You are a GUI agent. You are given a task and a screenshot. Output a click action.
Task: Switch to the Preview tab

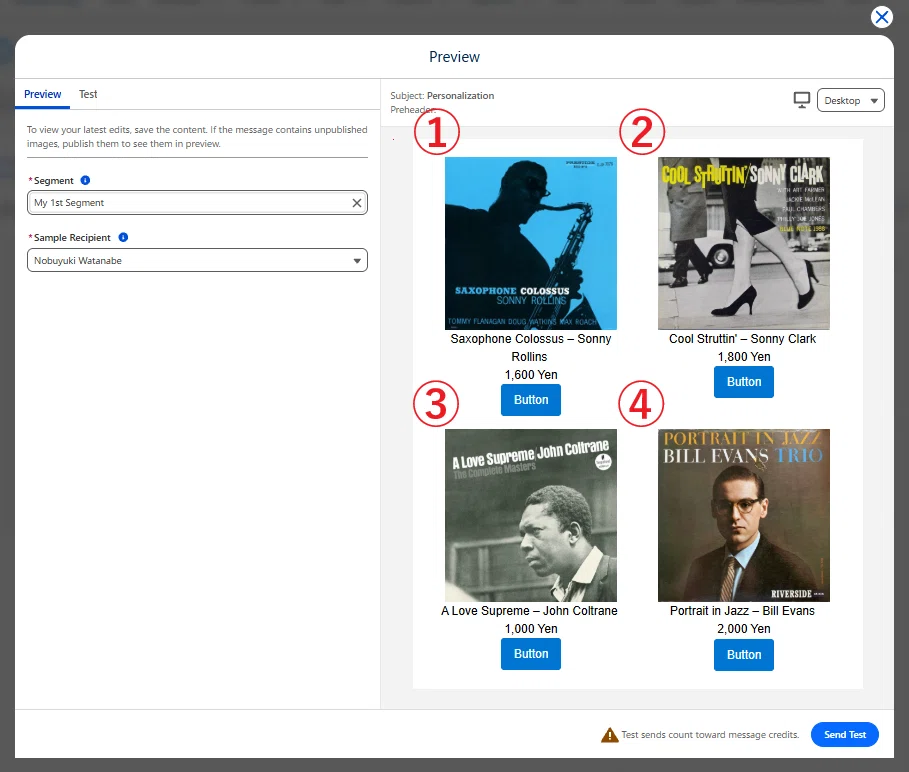point(42,94)
